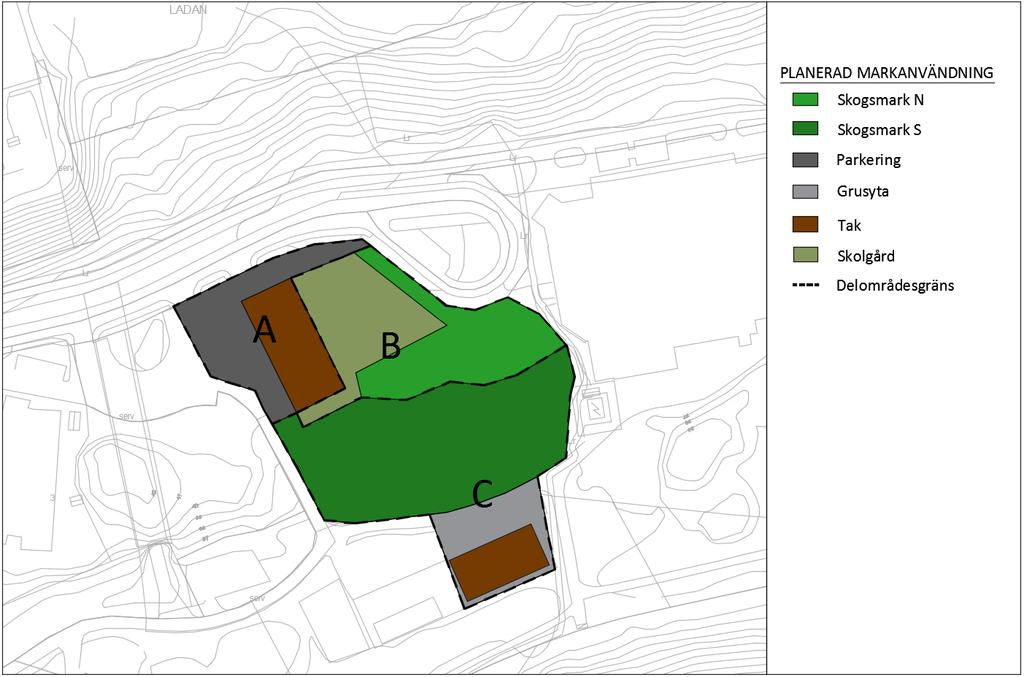Click the 'Delområdesgräns' legend label
Image resolution: width=1024 pixels, height=677 pixels.
[x=895, y=285]
